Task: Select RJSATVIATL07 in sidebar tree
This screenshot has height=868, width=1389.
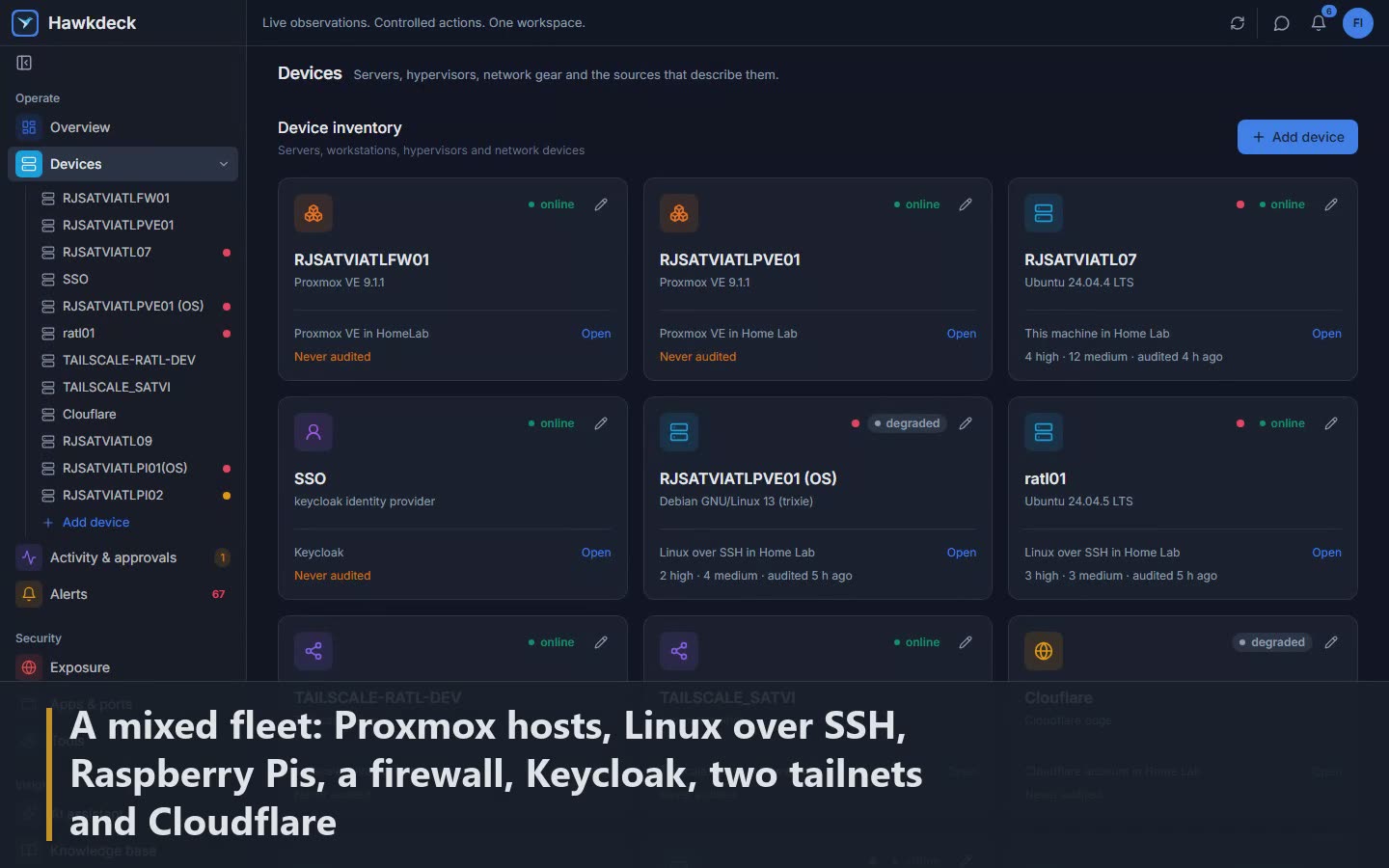Action: pos(135,252)
